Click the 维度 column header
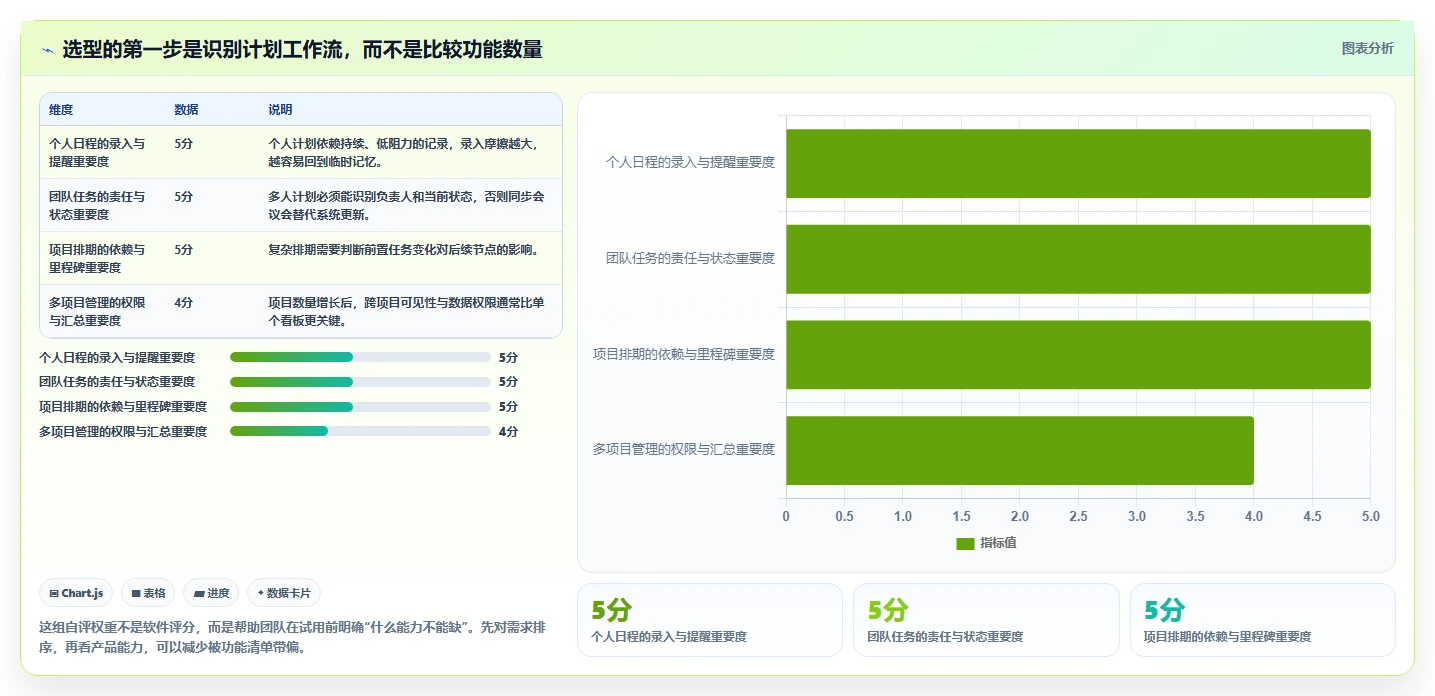 (x=61, y=110)
